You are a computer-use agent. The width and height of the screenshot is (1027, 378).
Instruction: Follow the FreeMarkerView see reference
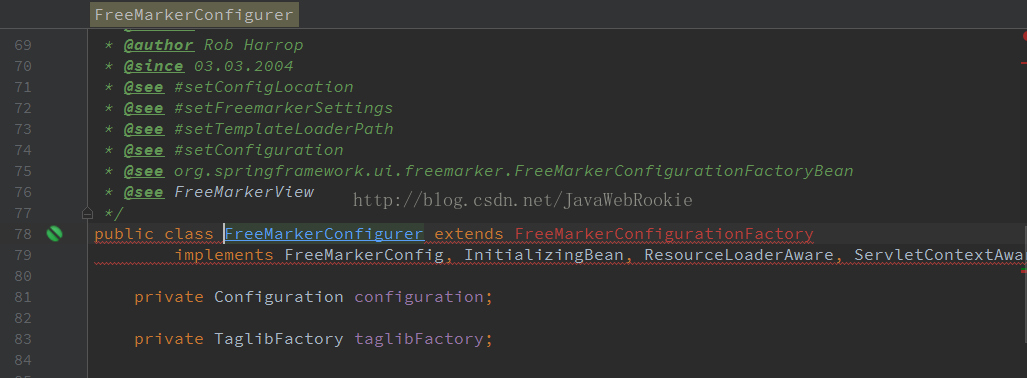[x=244, y=192]
